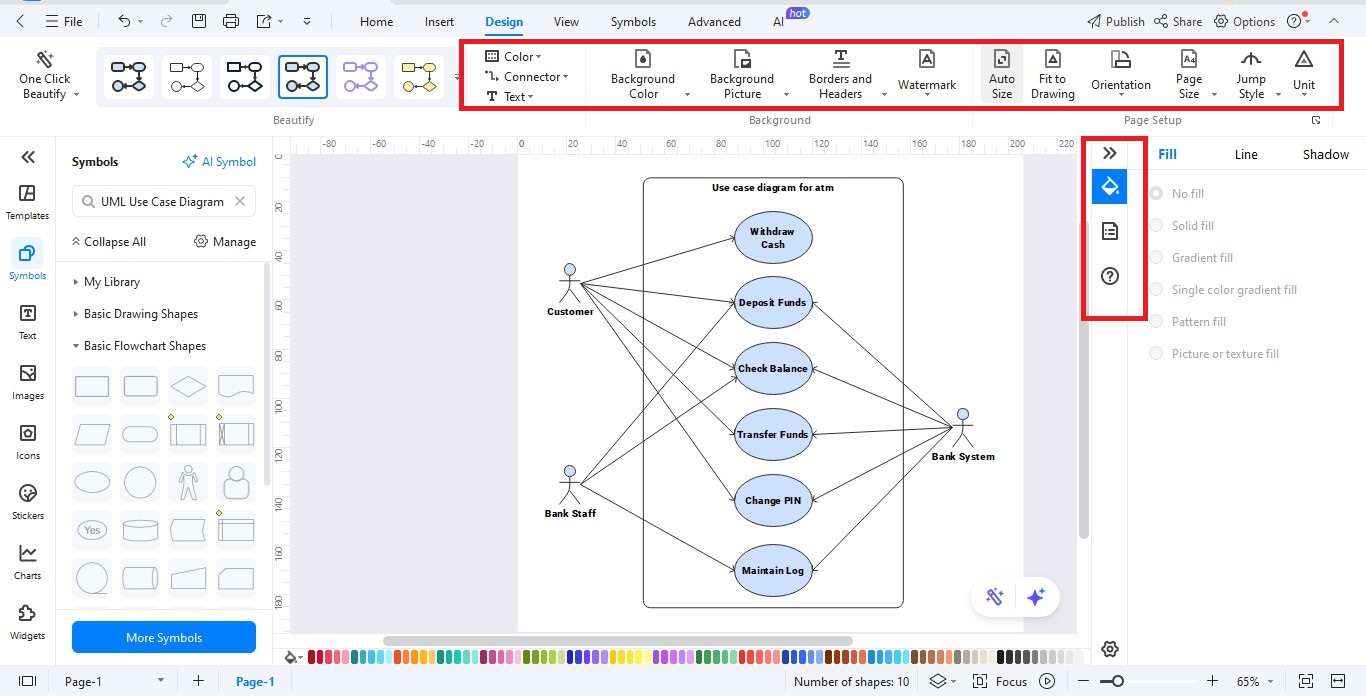Click the help icon in the right sidebar
The width and height of the screenshot is (1366, 696).
tap(1109, 276)
